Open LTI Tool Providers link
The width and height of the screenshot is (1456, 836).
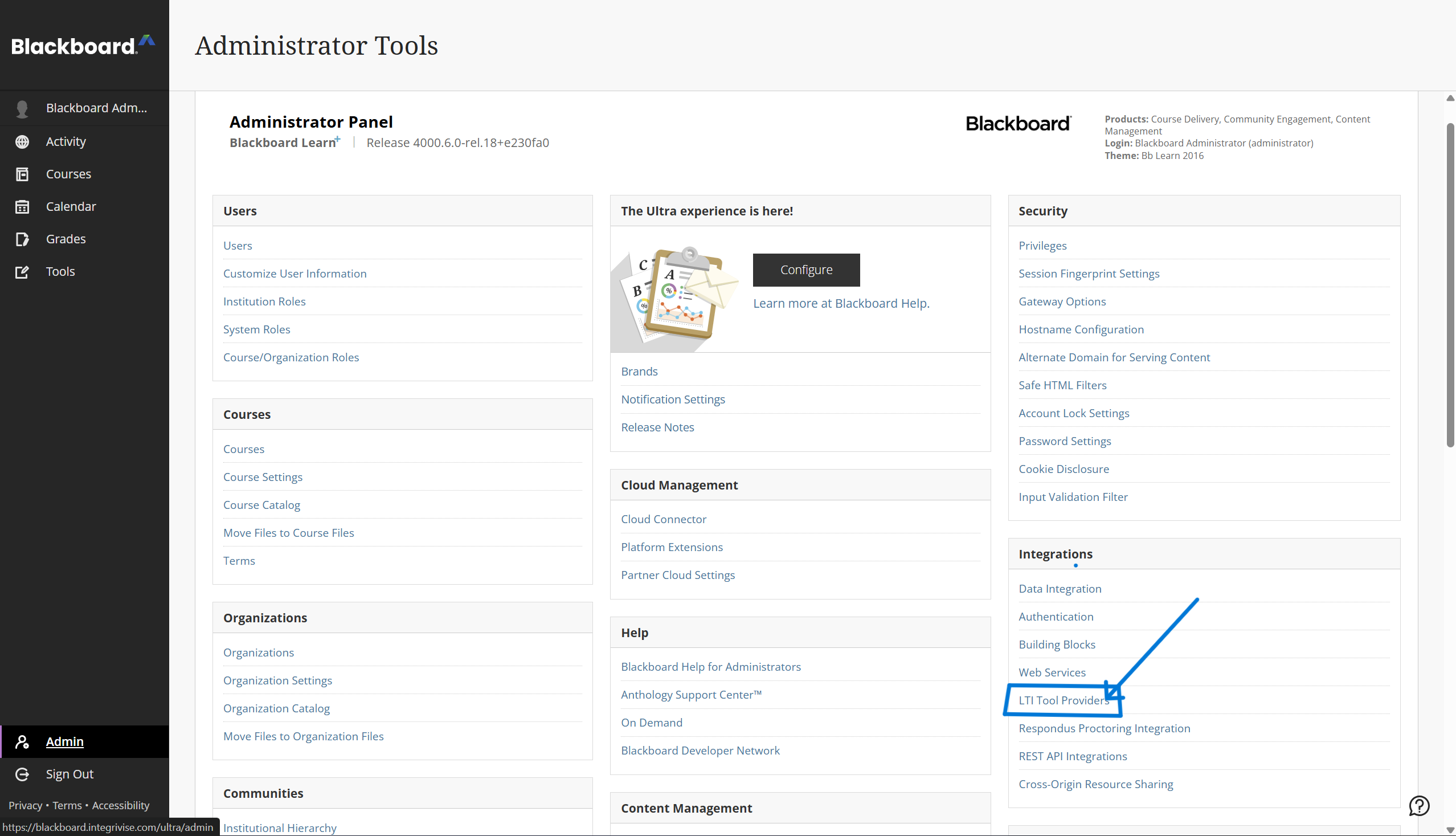click(1064, 700)
